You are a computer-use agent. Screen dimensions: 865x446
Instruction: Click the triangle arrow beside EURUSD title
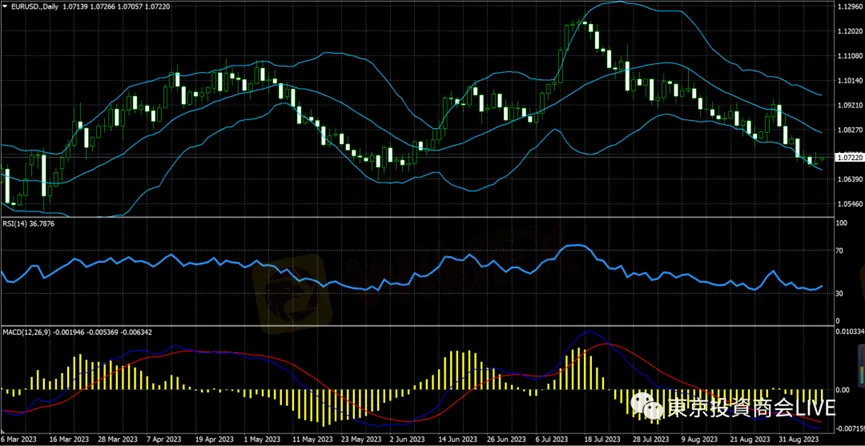click(5, 6)
